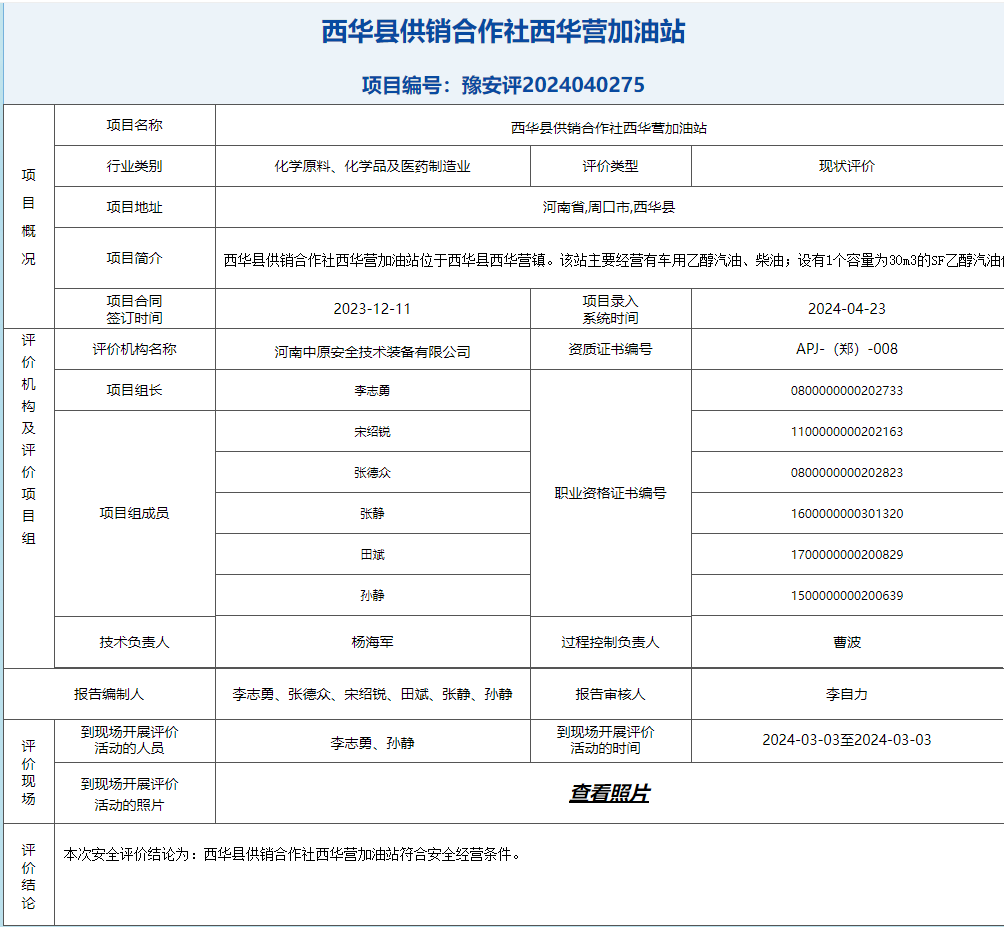Click the project introduction paragraph text
This screenshot has height=927, width=1004.
[613, 261]
